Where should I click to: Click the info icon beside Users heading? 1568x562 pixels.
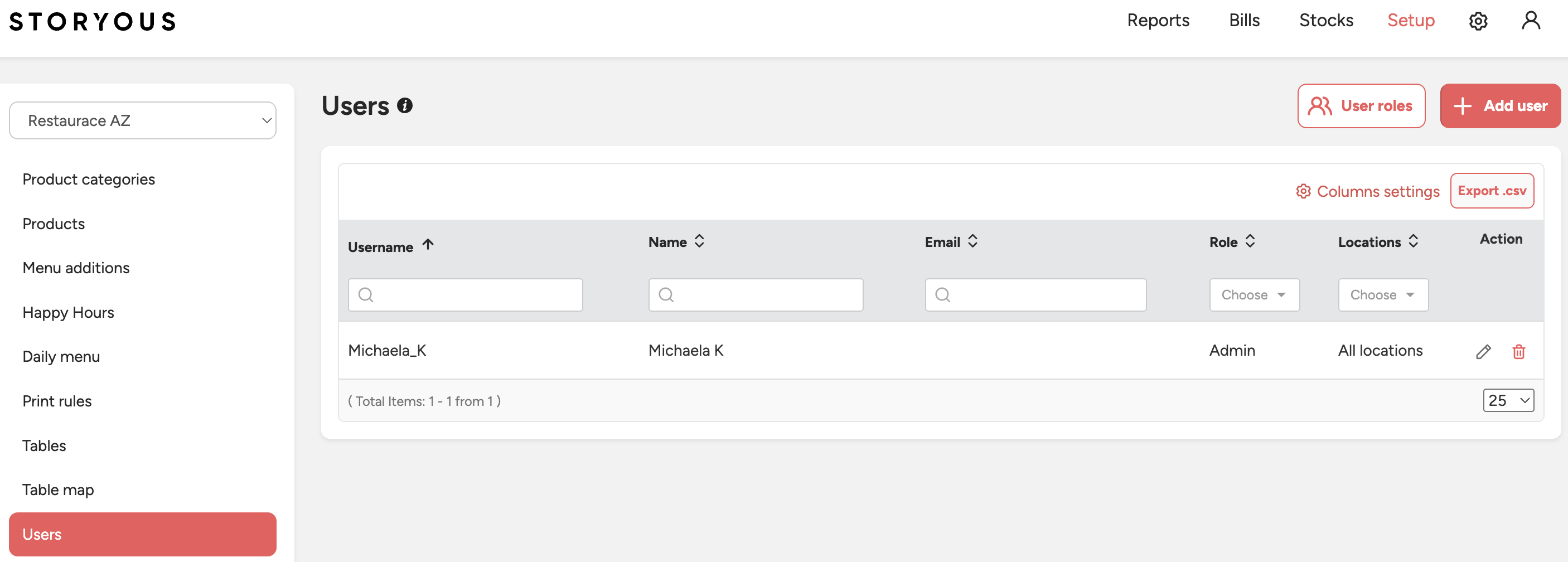[x=405, y=105]
